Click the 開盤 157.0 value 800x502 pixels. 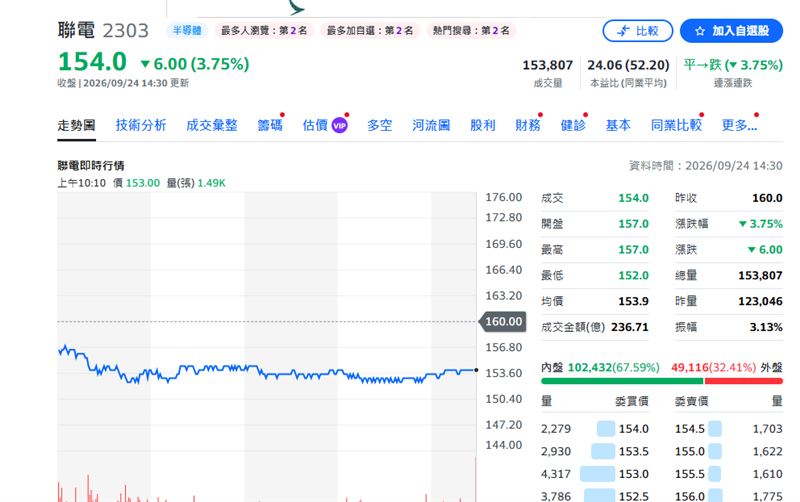click(x=633, y=224)
